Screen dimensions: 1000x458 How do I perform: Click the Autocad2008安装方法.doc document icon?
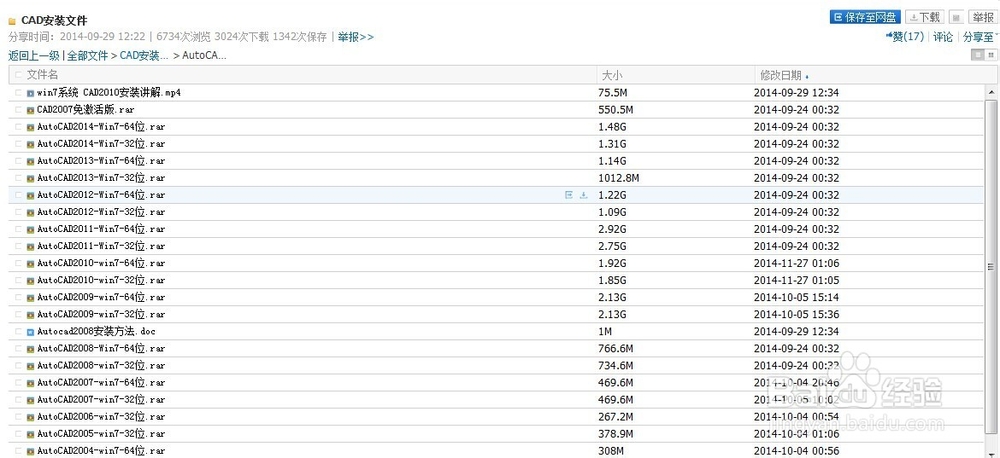[x=31, y=331]
